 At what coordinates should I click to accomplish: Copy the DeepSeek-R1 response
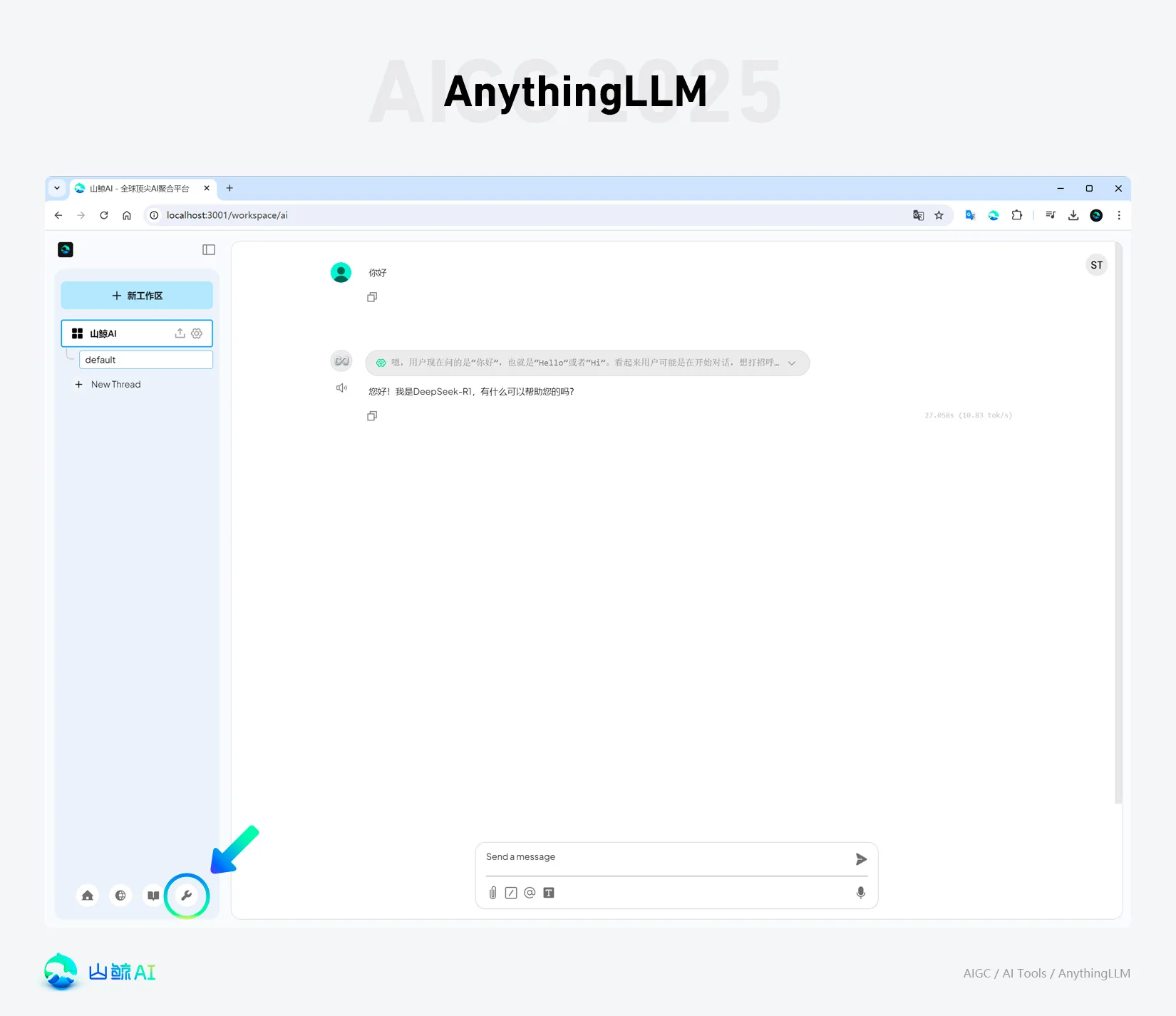point(372,416)
